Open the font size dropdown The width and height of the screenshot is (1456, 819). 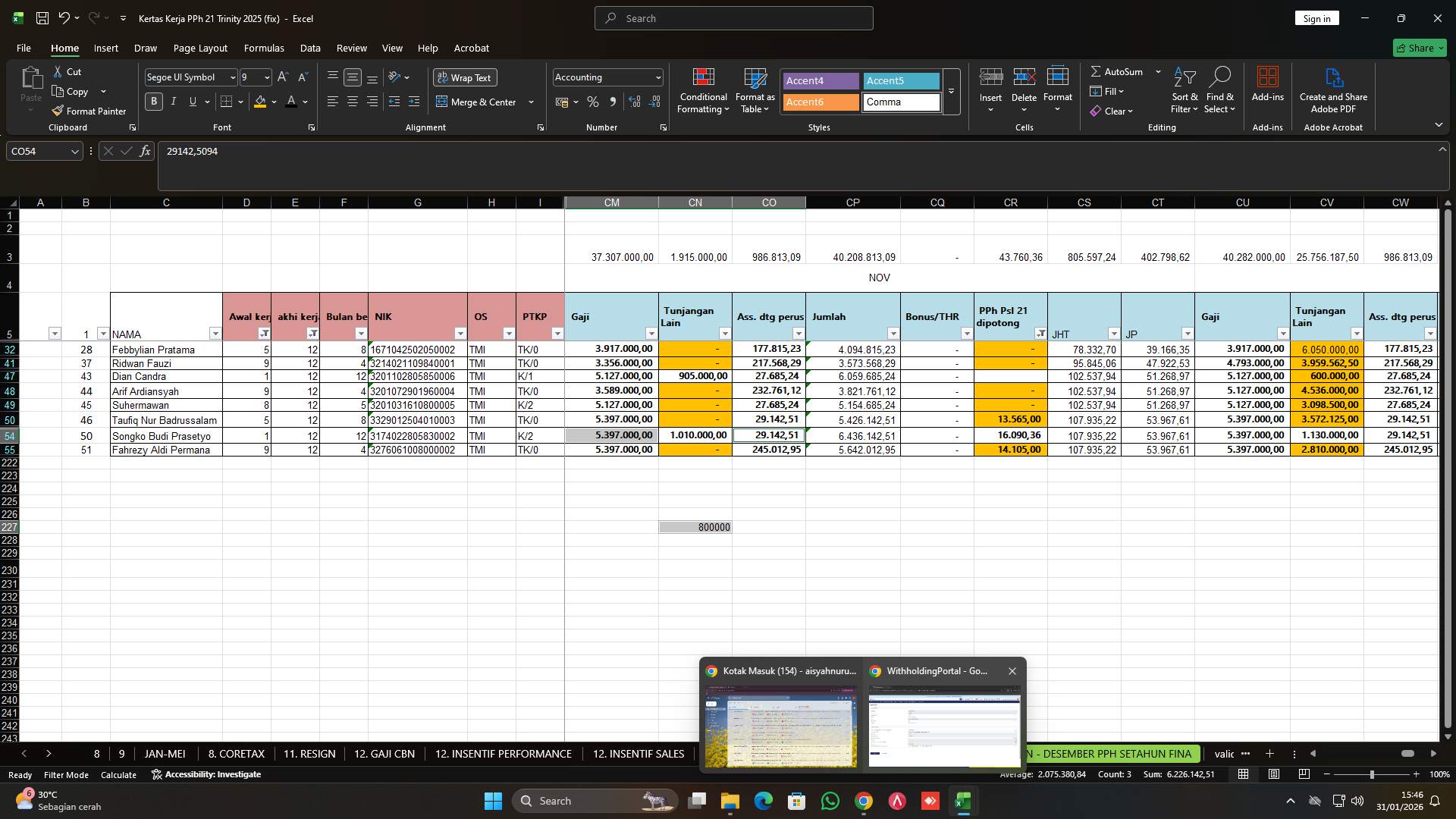(x=266, y=77)
